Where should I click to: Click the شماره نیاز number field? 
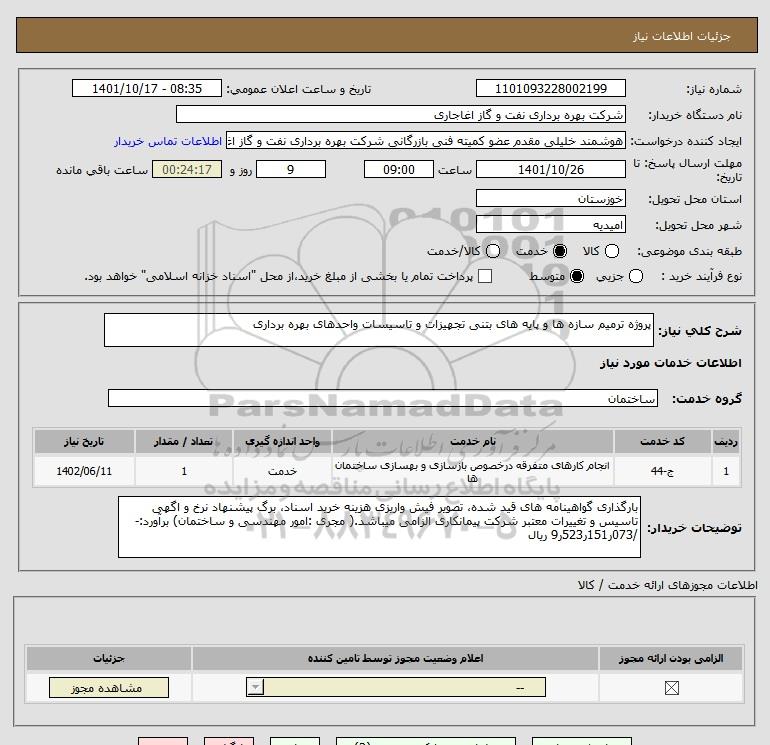(550, 88)
